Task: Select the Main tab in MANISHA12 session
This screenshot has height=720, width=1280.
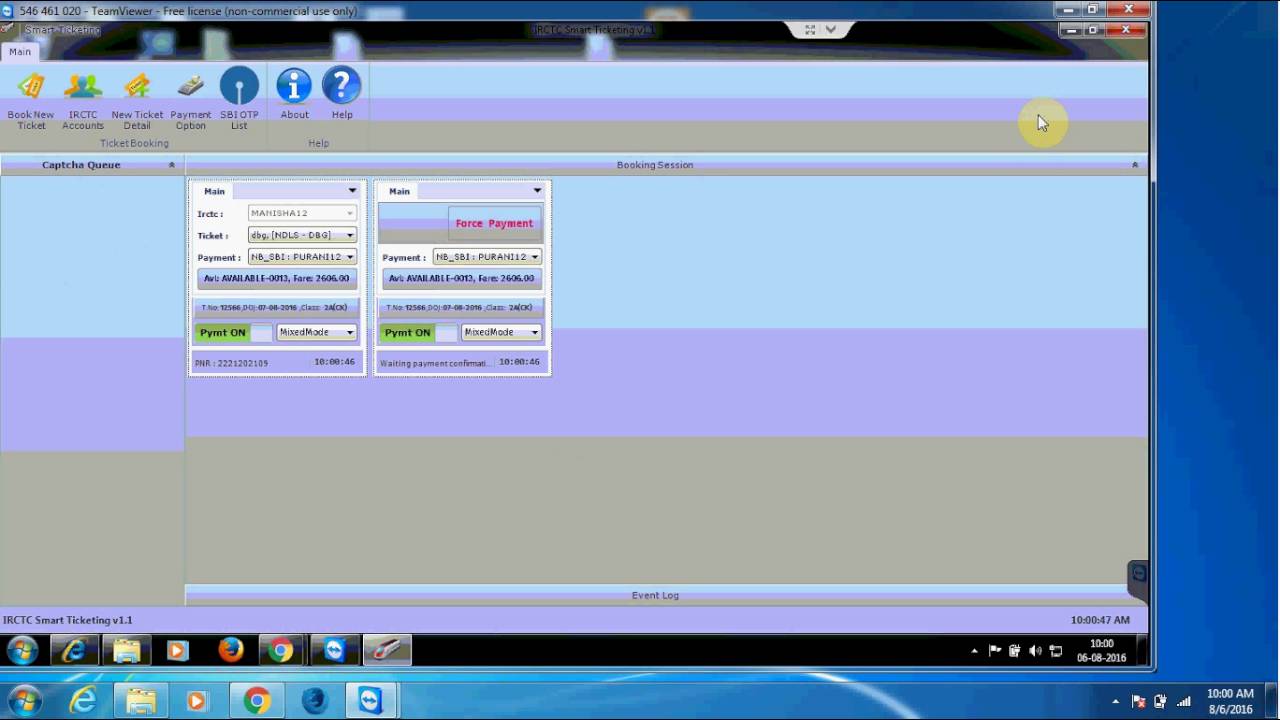Action: pyautogui.click(x=214, y=191)
